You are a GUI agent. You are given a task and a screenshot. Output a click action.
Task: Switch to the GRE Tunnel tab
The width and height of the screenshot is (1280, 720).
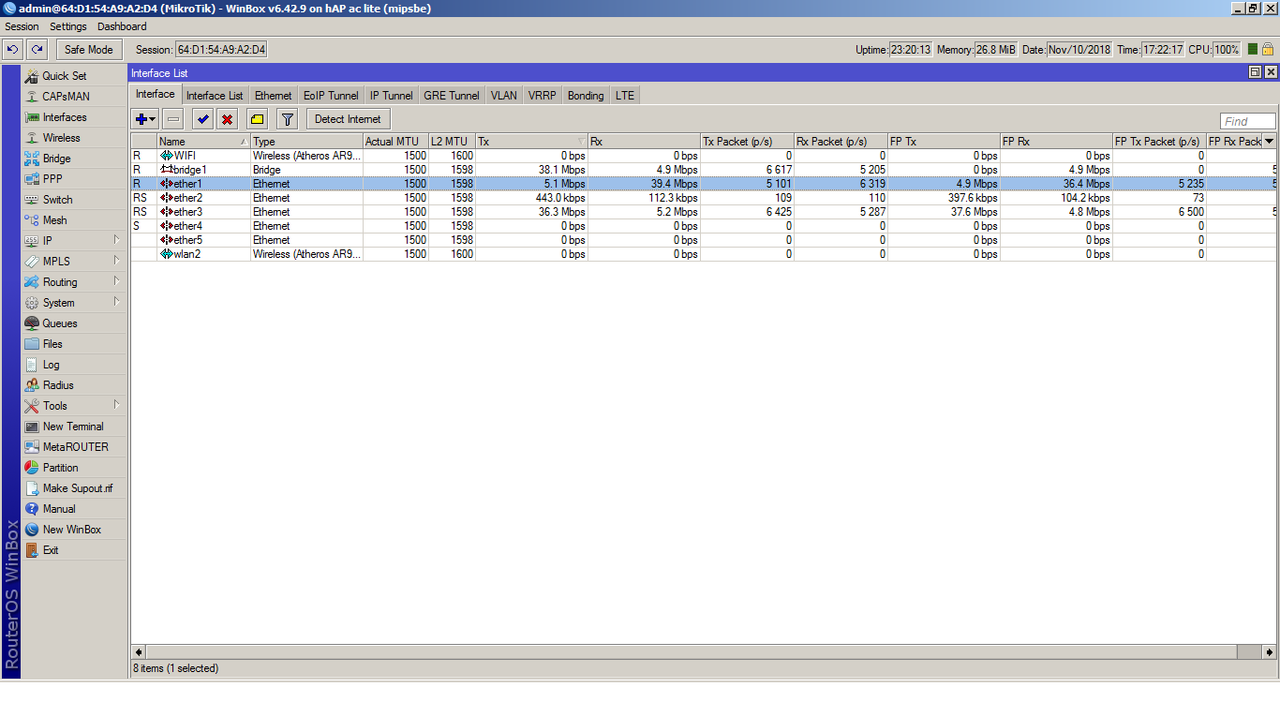pos(451,95)
